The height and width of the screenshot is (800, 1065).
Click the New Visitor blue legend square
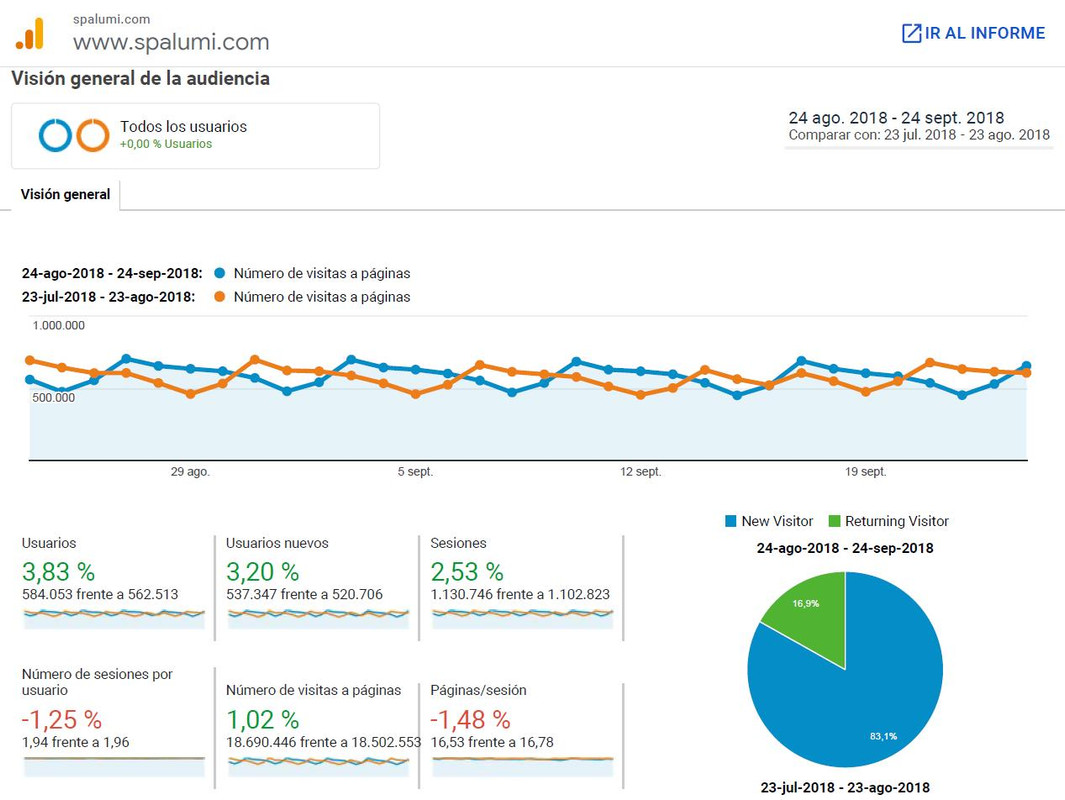pos(731,521)
